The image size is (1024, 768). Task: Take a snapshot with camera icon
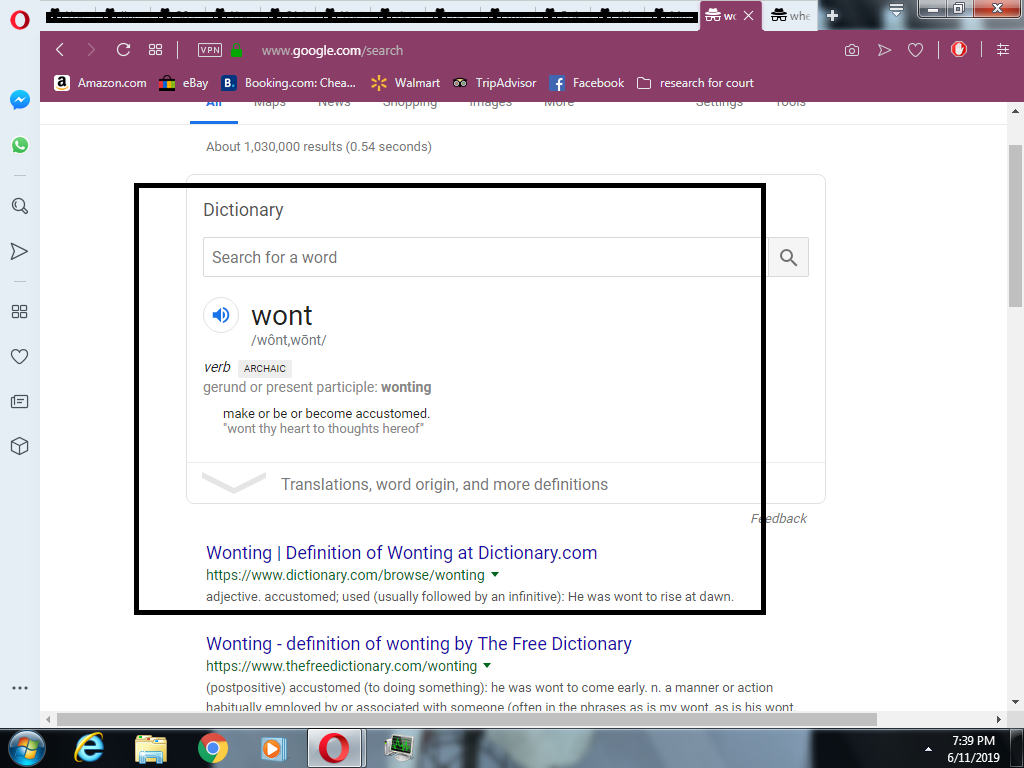tap(852, 50)
